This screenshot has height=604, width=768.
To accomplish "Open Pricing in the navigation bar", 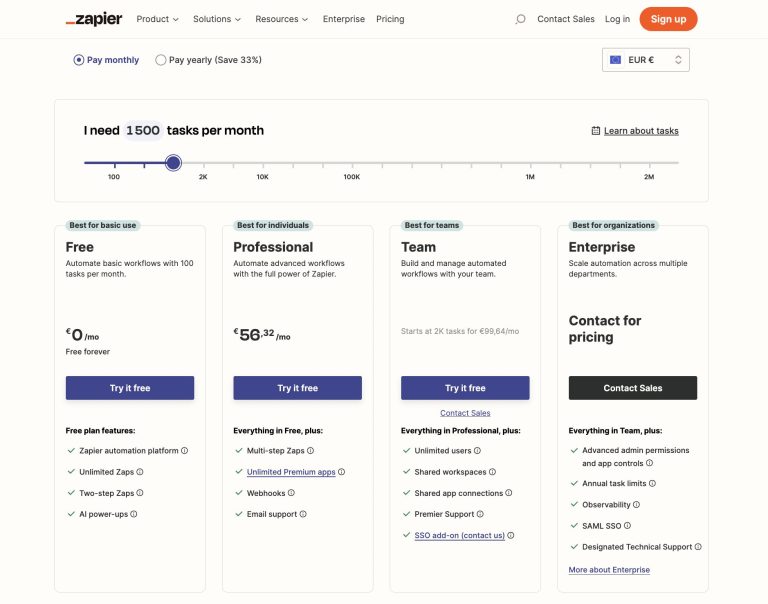I will [390, 19].
